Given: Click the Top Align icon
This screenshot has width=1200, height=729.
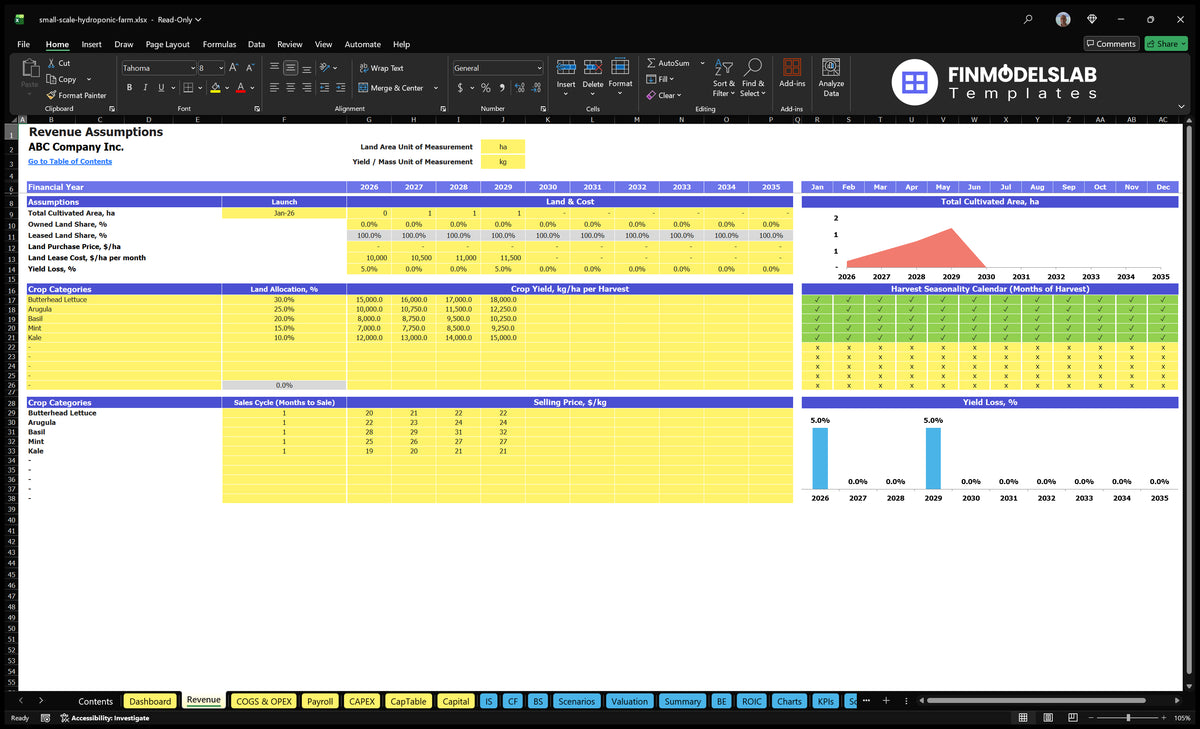Looking at the screenshot, I should pos(274,68).
